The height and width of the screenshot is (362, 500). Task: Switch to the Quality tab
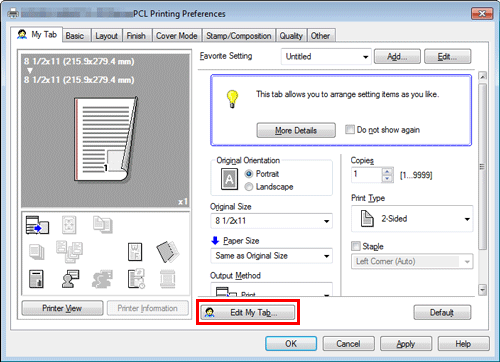[291, 36]
